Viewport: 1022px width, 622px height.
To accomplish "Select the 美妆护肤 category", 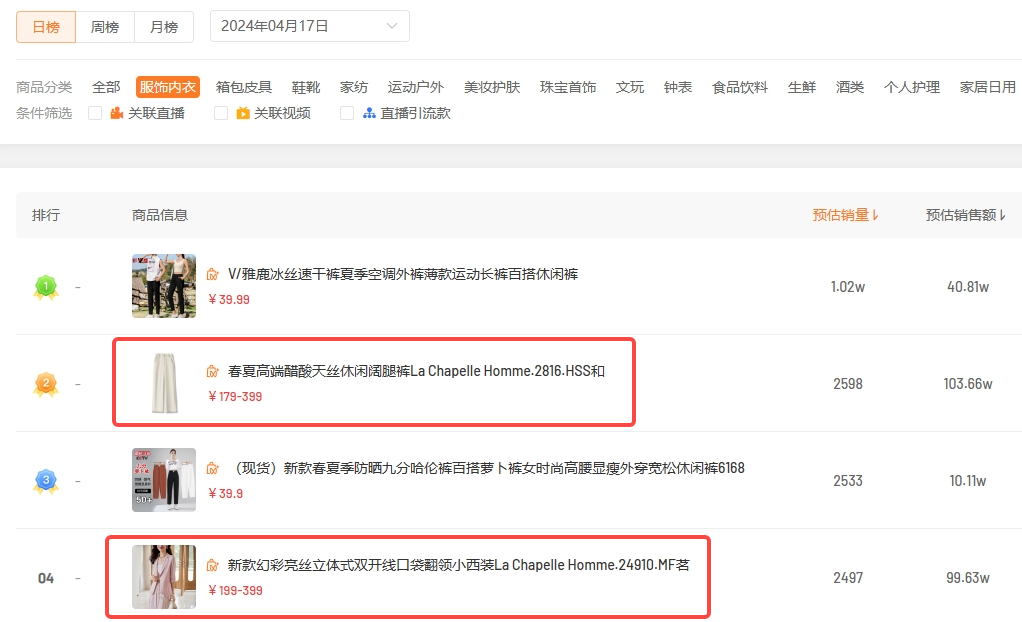I will (492, 87).
